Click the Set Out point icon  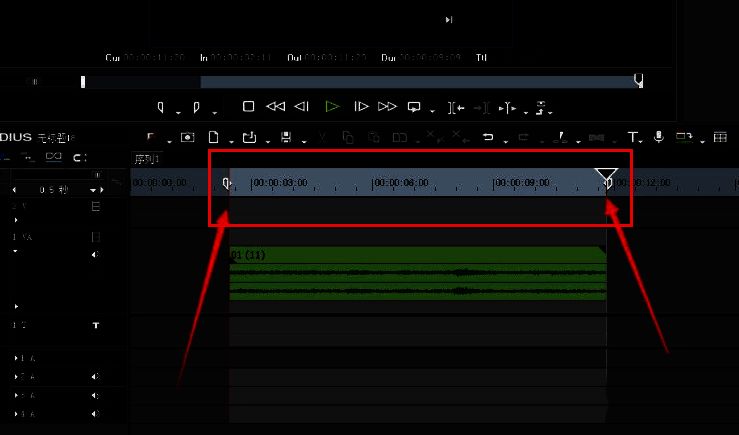[x=197, y=106]
